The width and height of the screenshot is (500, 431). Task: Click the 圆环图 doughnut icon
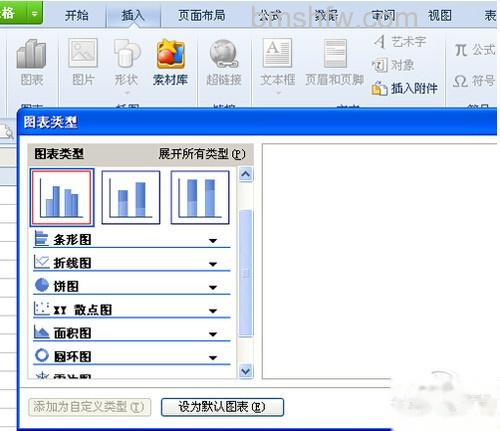42,355
